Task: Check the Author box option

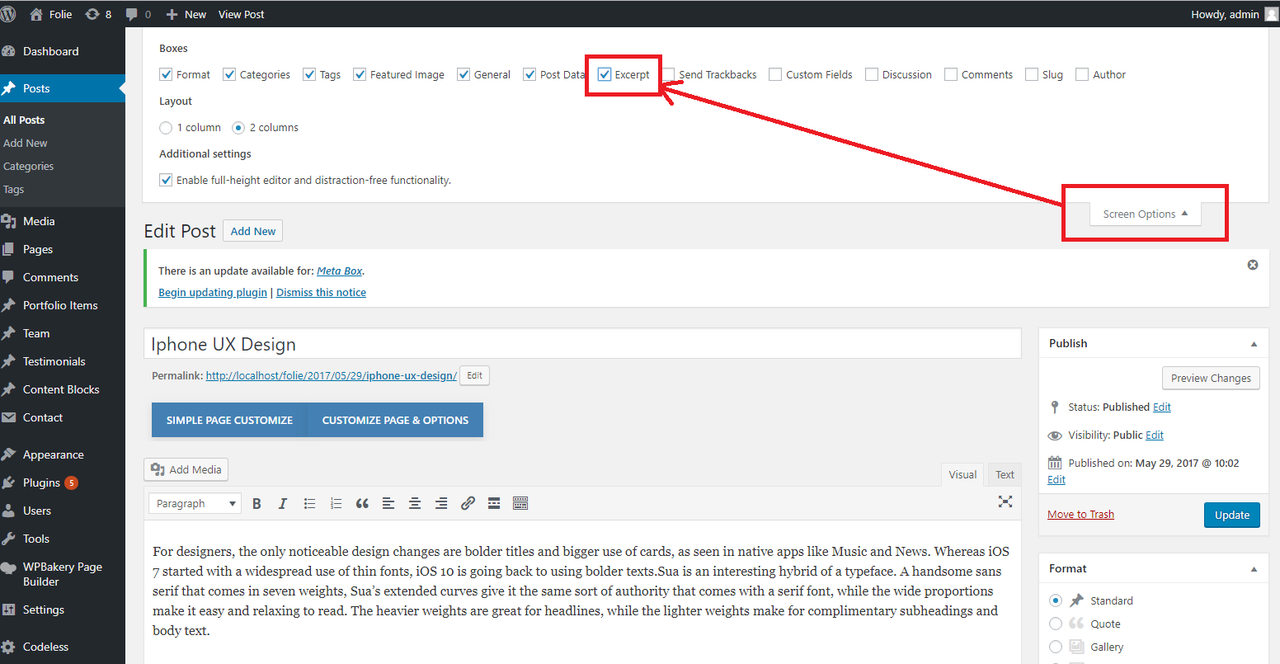Action: tap(1082, 74)
